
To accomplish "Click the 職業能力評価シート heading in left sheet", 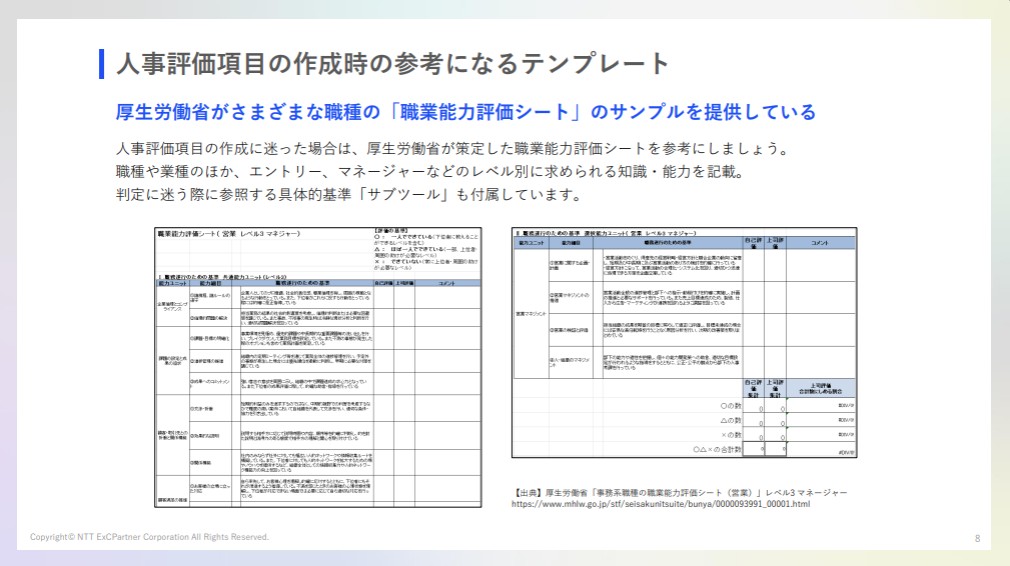I will point(229,234).
